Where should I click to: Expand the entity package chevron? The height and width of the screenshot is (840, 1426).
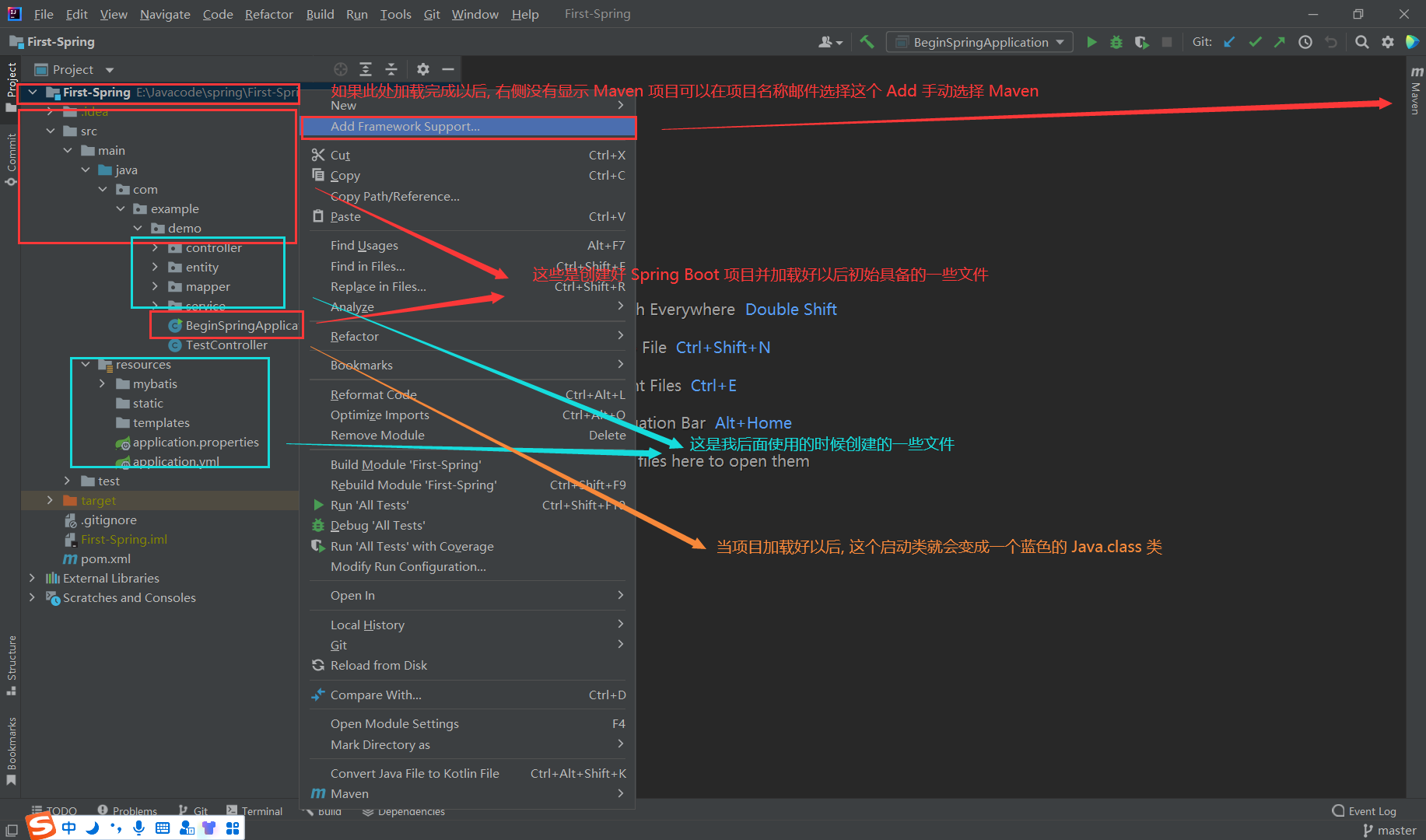point(155,267)
